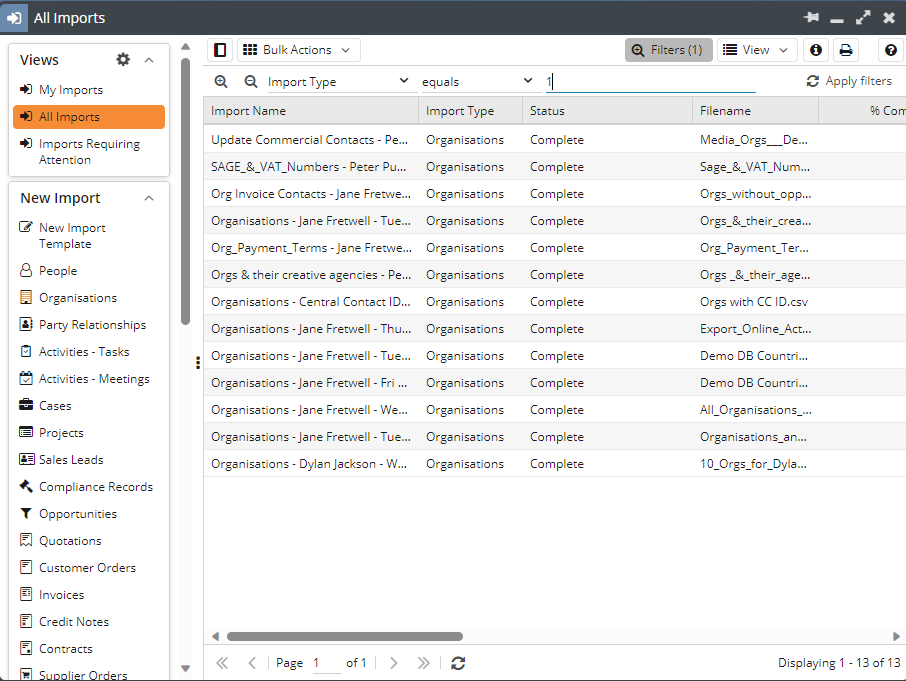Go to last page icon
906x681 pixels.
424,663
